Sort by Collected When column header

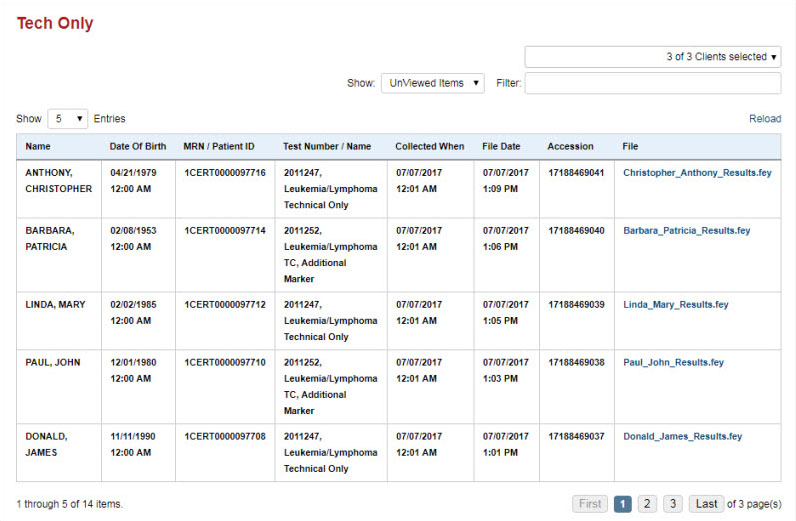click(x=429, y=146)
